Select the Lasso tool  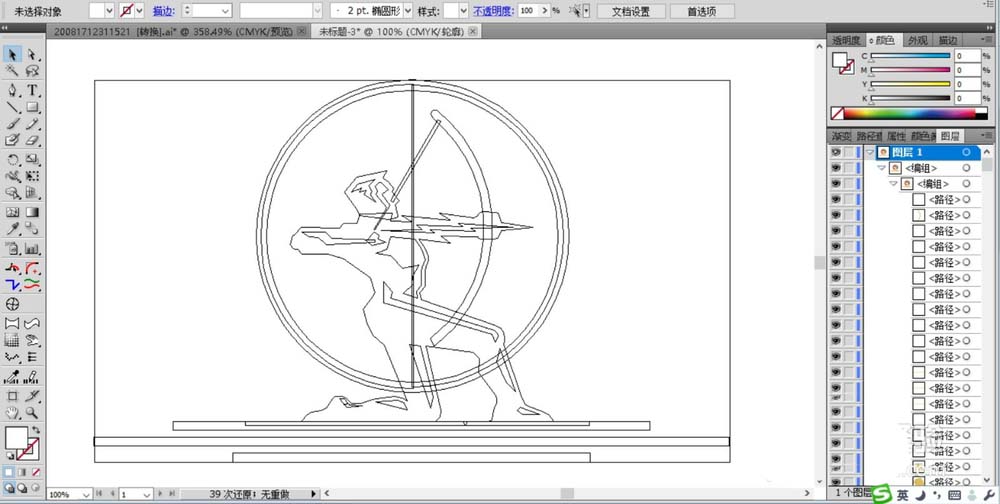tap(33, 71)
